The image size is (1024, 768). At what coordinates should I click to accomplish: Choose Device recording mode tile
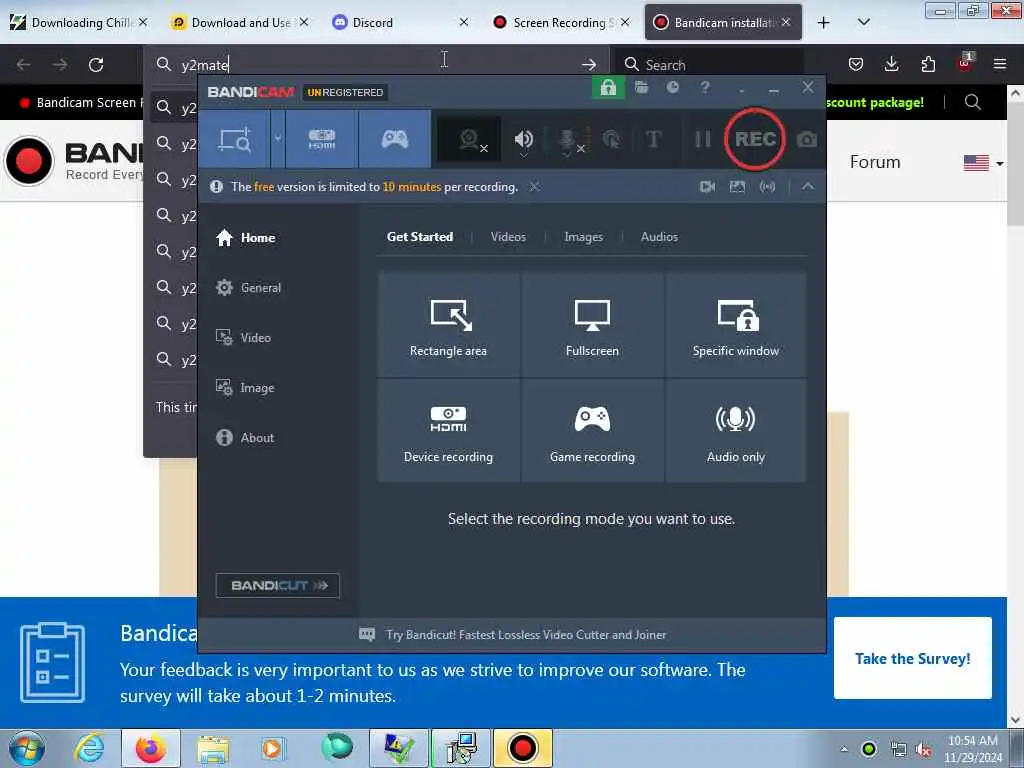449,431
